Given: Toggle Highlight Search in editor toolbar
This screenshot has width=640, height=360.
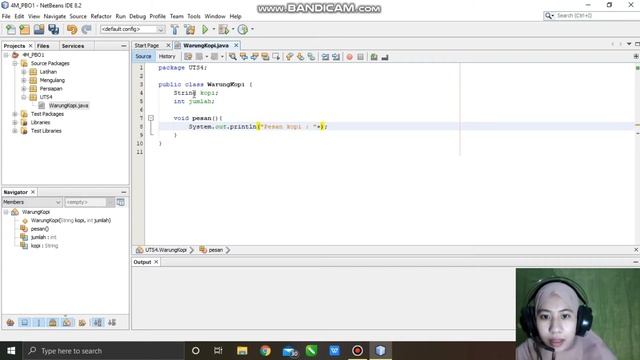Looking at the screenshot, I should click(265, 57).
